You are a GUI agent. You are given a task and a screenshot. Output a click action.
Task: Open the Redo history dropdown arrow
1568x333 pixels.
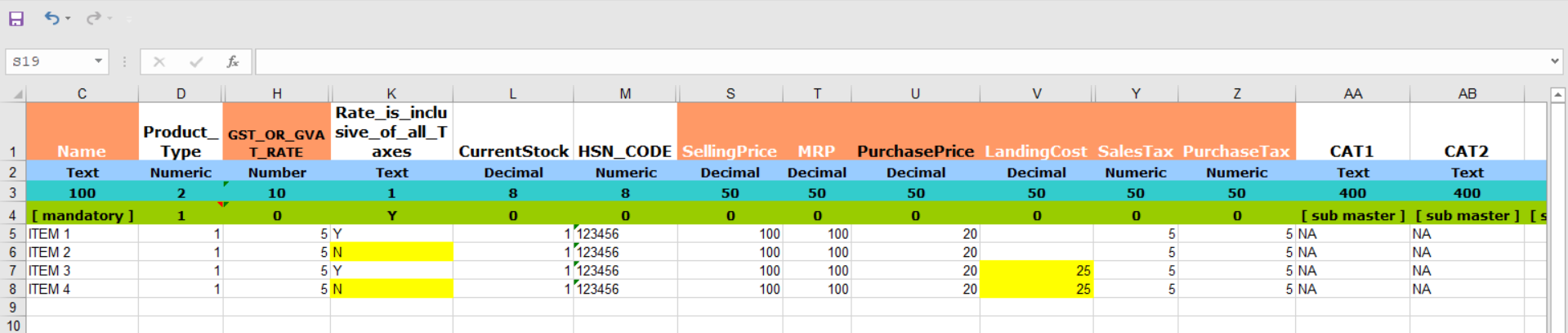(x=109, y=18)
